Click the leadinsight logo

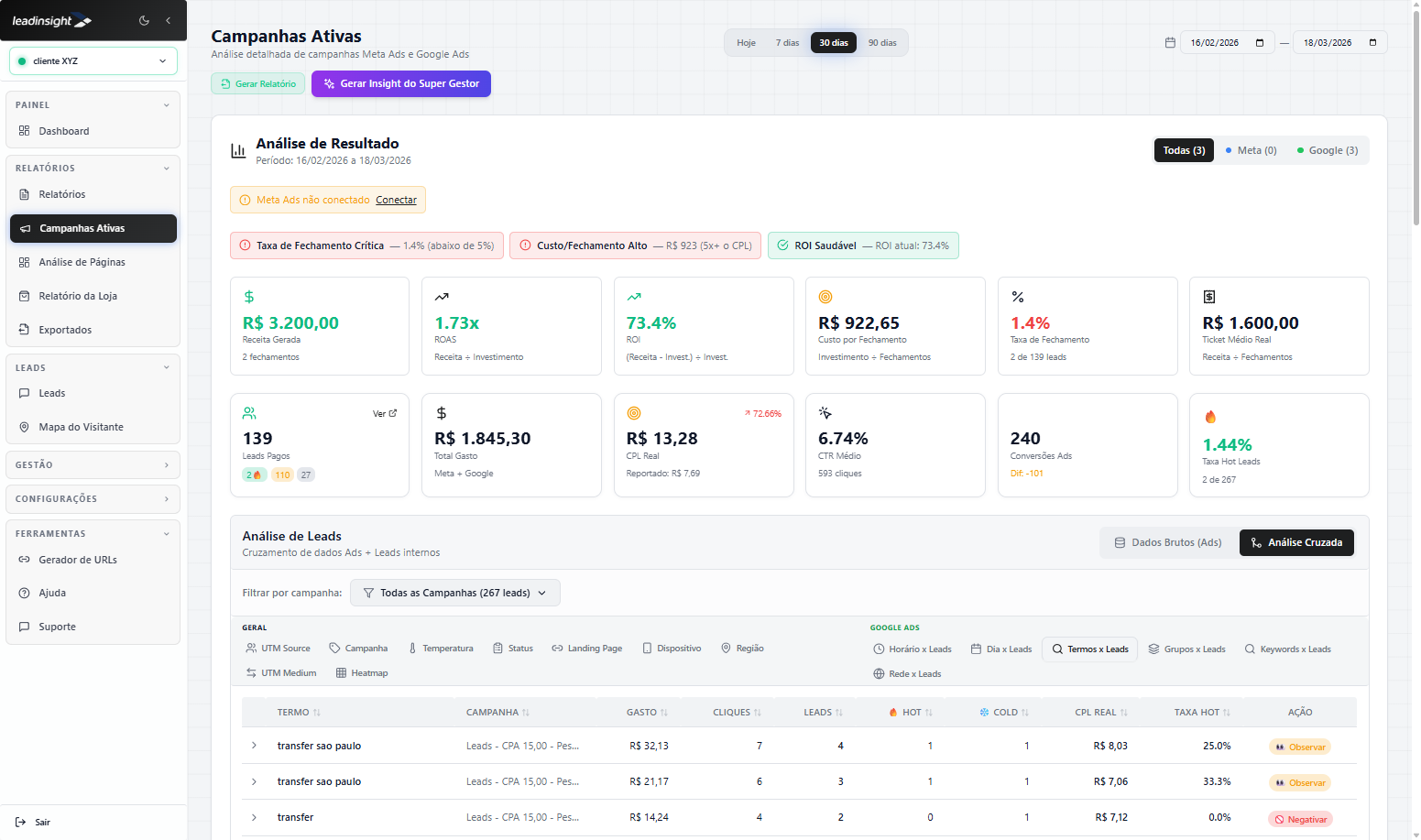coord(50,20)
